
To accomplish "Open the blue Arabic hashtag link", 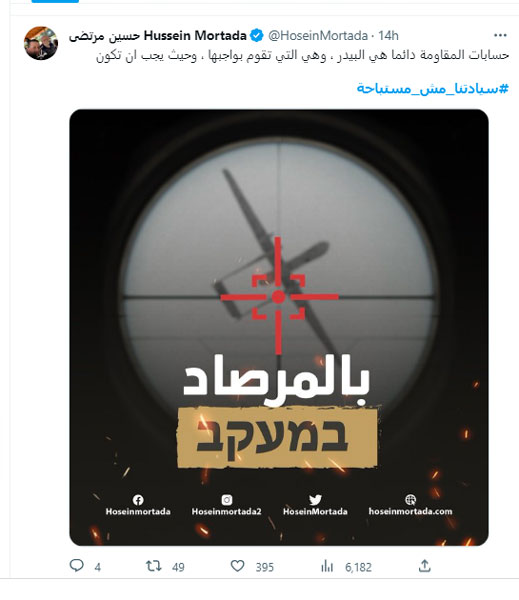I will coord(432,88).
